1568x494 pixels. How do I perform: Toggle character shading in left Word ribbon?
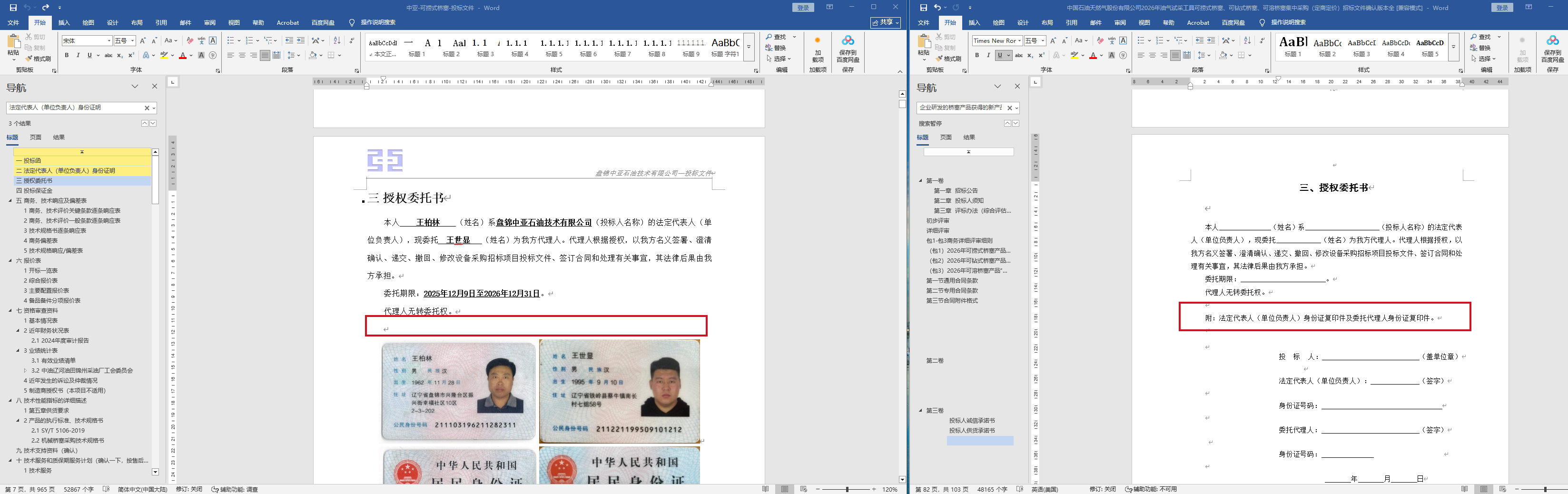pos(201,55)
